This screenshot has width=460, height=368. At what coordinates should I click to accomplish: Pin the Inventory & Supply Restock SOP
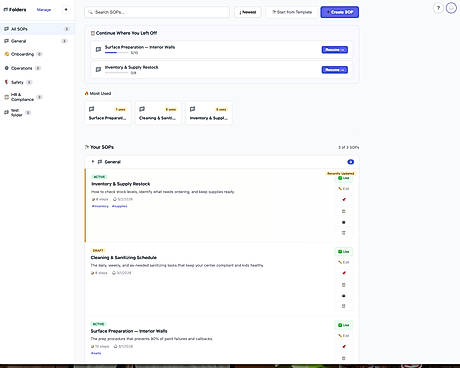344,200
